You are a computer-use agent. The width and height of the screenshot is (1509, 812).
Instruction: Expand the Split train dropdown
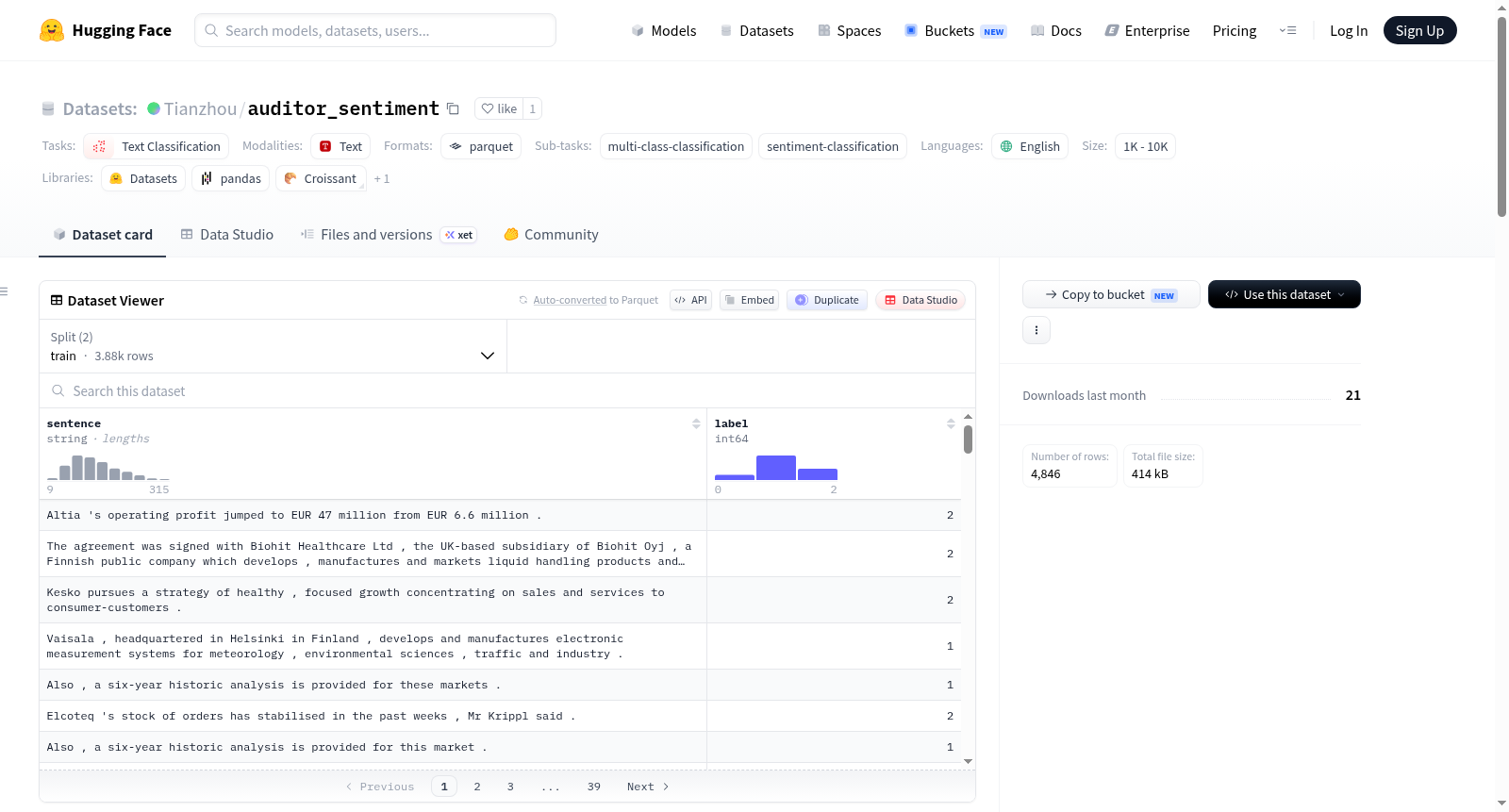(273, 346)
